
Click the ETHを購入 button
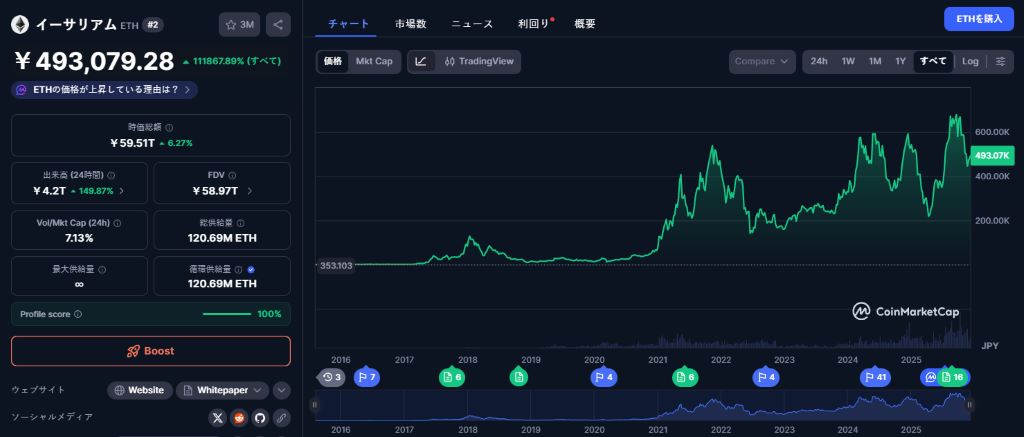point(978,19)
